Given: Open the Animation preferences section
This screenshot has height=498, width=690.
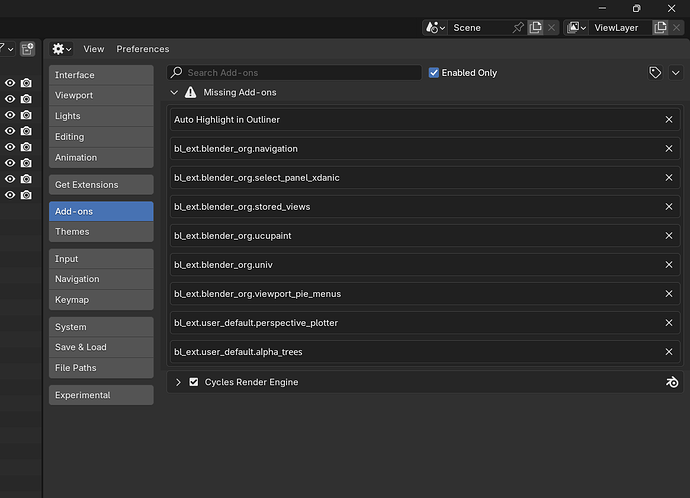Looking at the screenshot, I should 101,157.
